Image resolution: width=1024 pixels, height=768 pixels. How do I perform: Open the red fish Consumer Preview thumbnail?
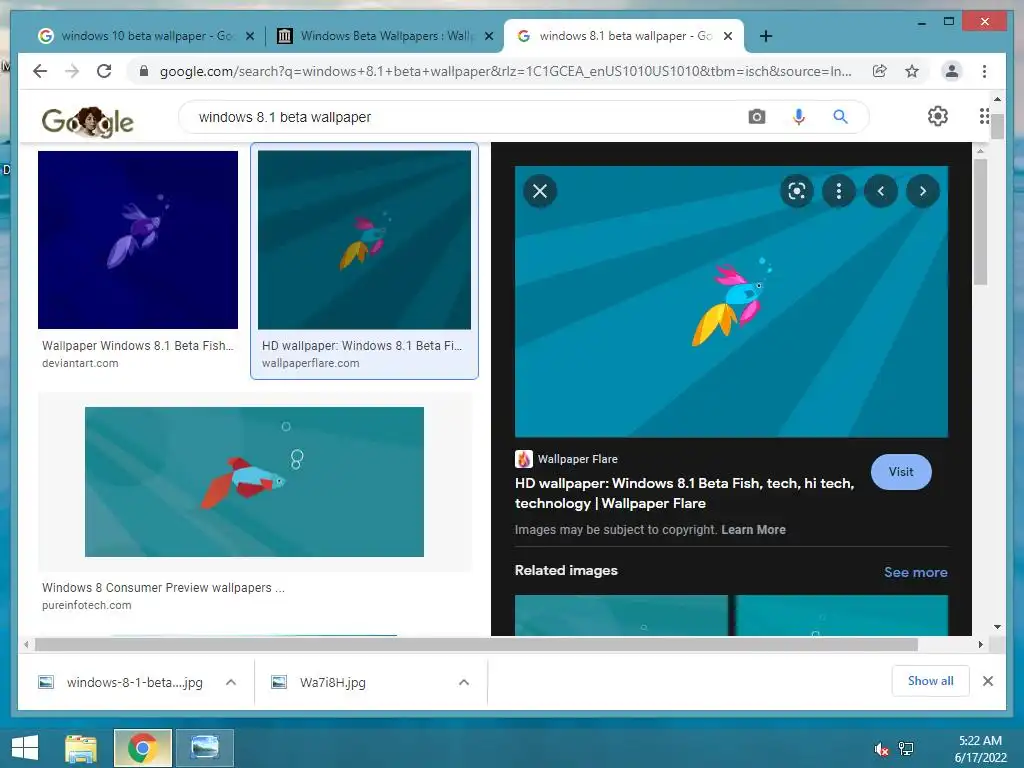tap(254, 482)
